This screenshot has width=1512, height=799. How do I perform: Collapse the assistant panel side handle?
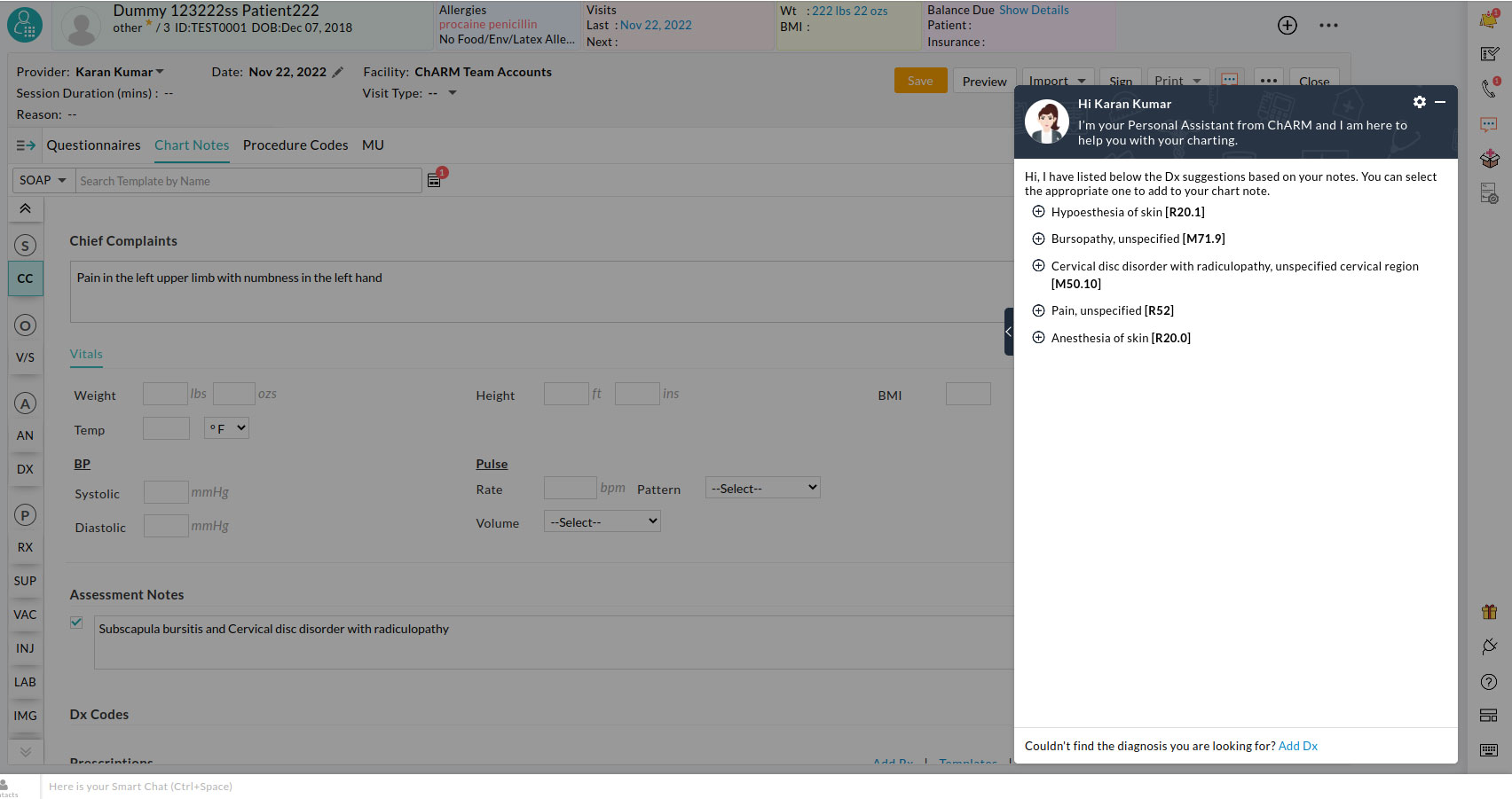pos(1008,332)
